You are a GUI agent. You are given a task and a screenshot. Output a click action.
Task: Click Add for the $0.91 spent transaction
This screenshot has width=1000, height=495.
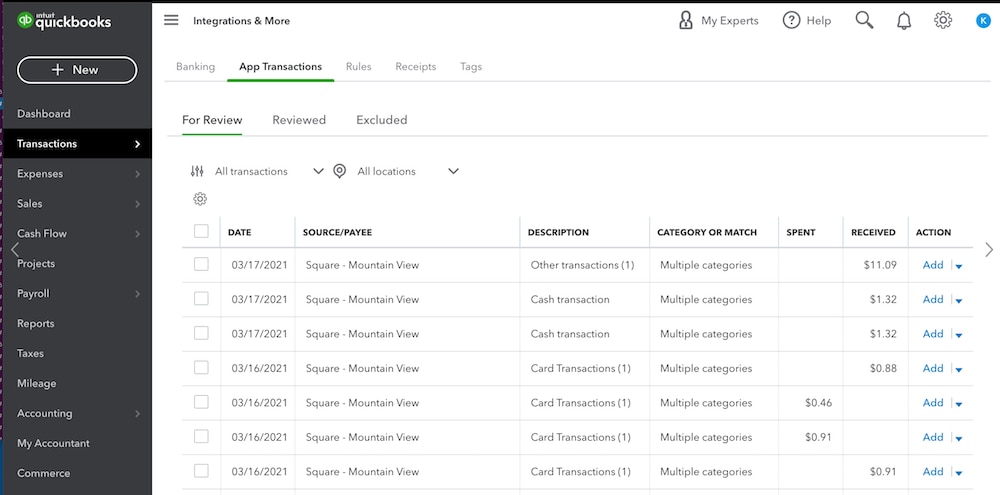(x=933, y=437)
